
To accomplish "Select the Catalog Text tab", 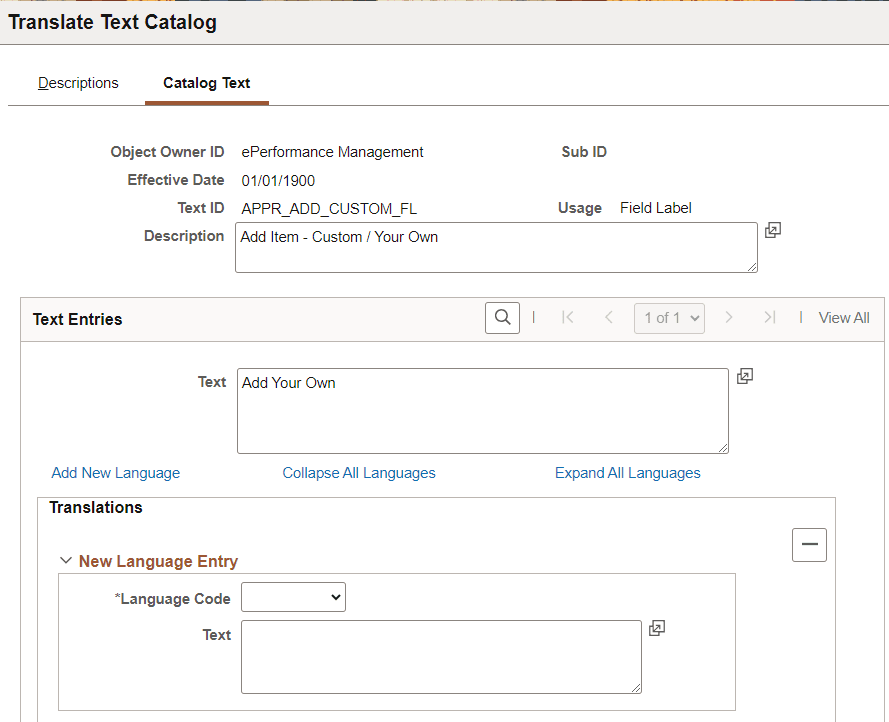I will (206, 83).
